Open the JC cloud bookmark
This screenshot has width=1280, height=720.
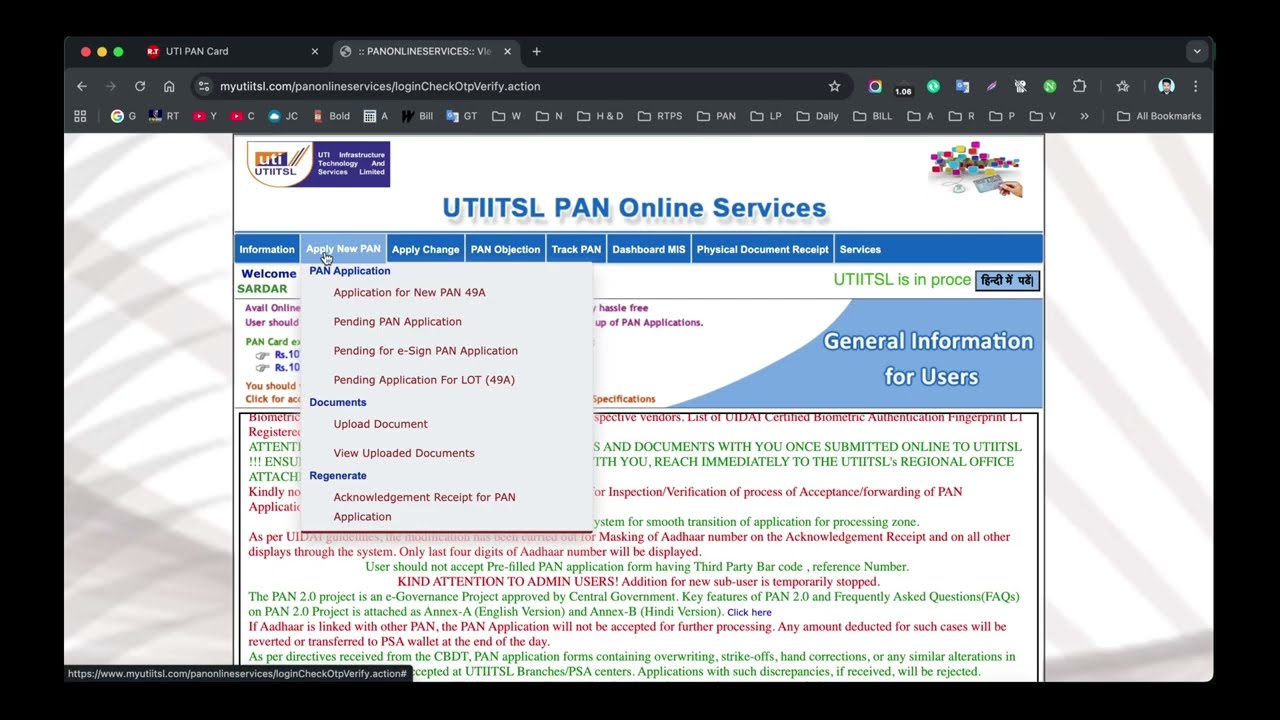(283, 116)
